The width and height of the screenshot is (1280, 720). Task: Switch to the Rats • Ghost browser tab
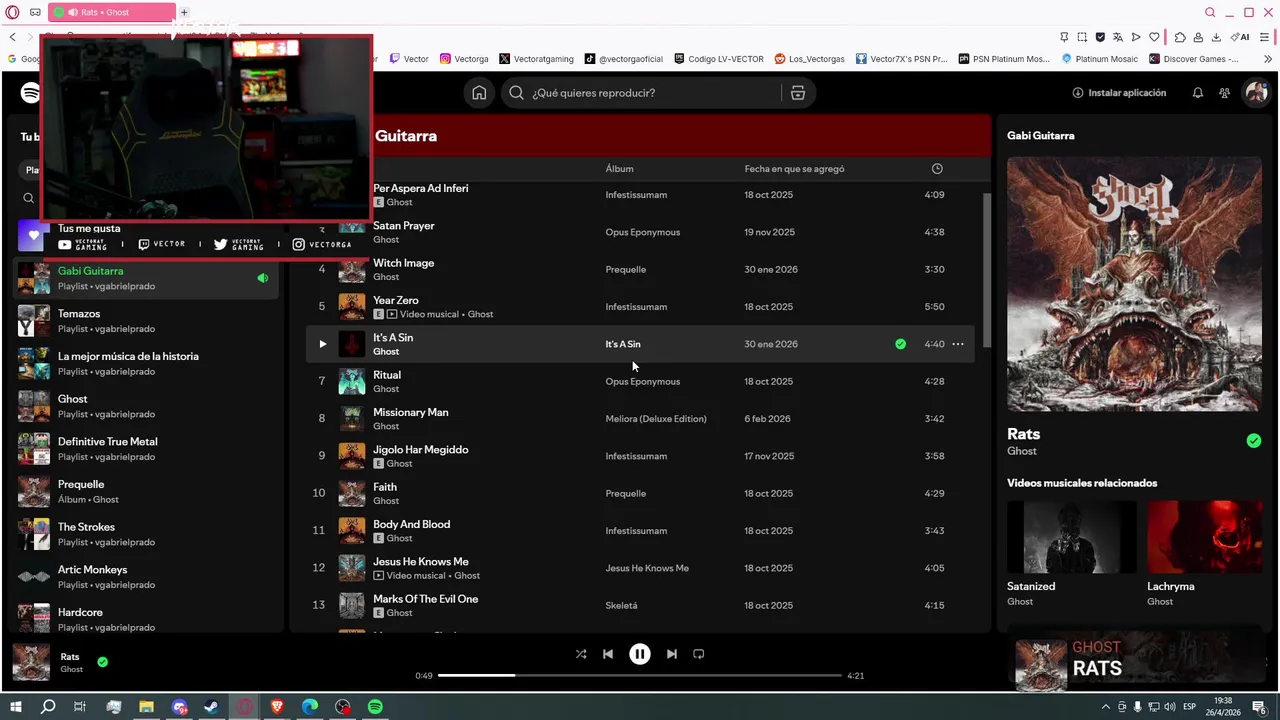[111, 12]
